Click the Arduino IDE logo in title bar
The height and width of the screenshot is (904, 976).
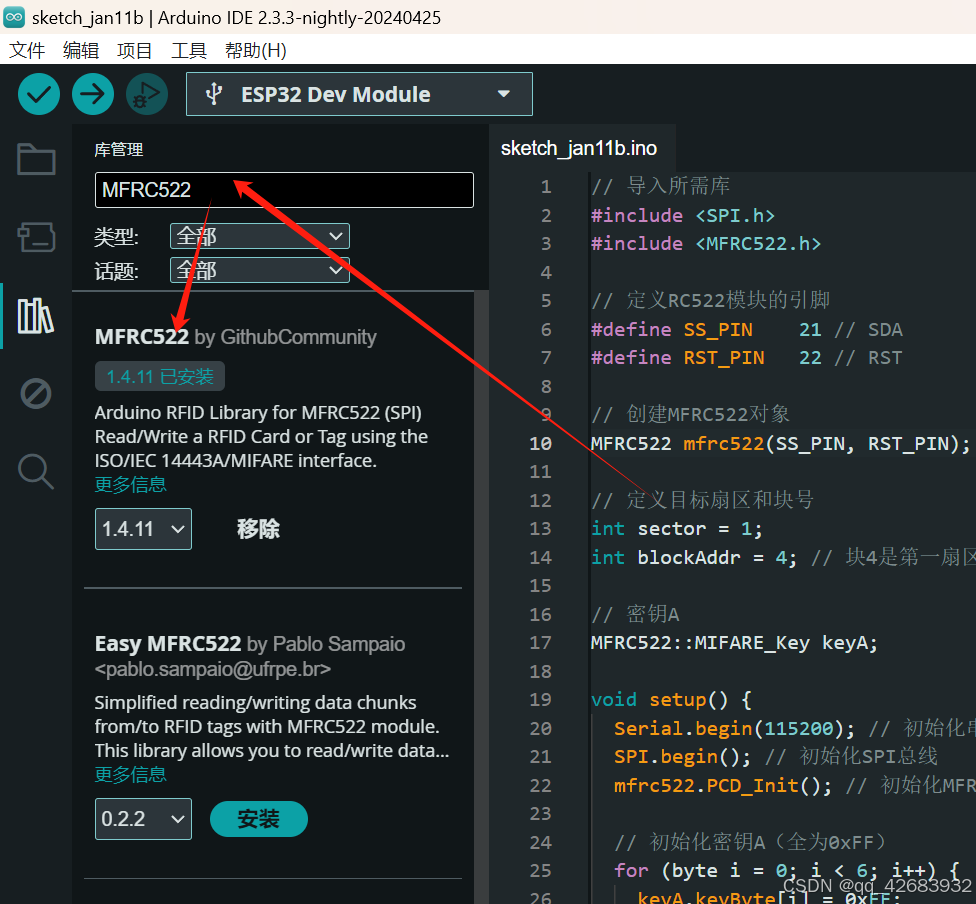coord(14,17)
